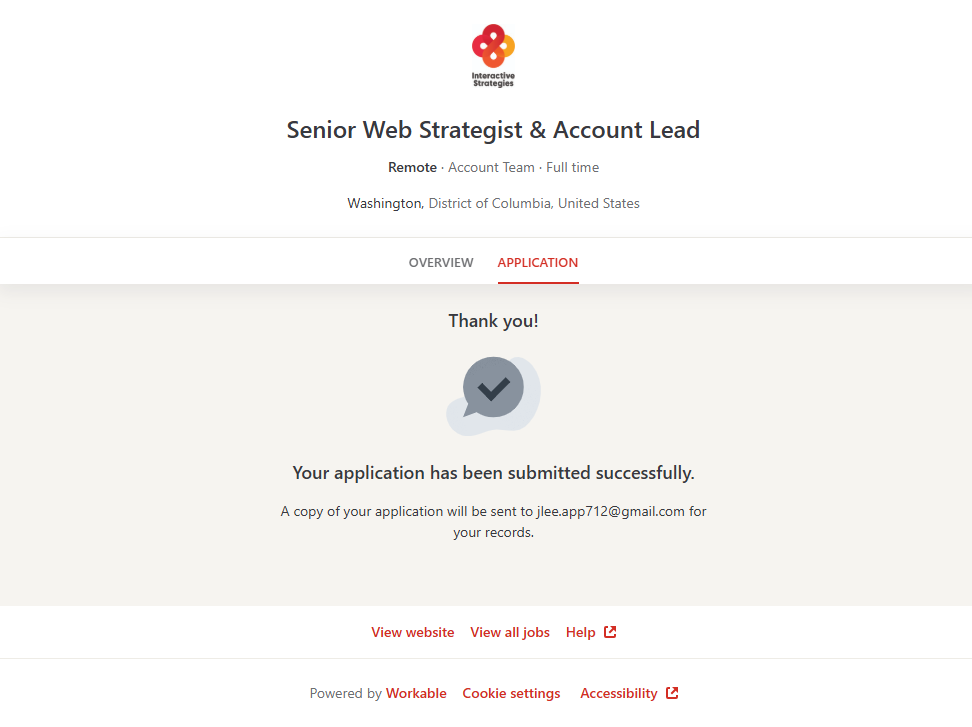The width and height of the screenshot is (972, 727).
Task: Switch to the Overview tab
Action: [x=441, y=263]
